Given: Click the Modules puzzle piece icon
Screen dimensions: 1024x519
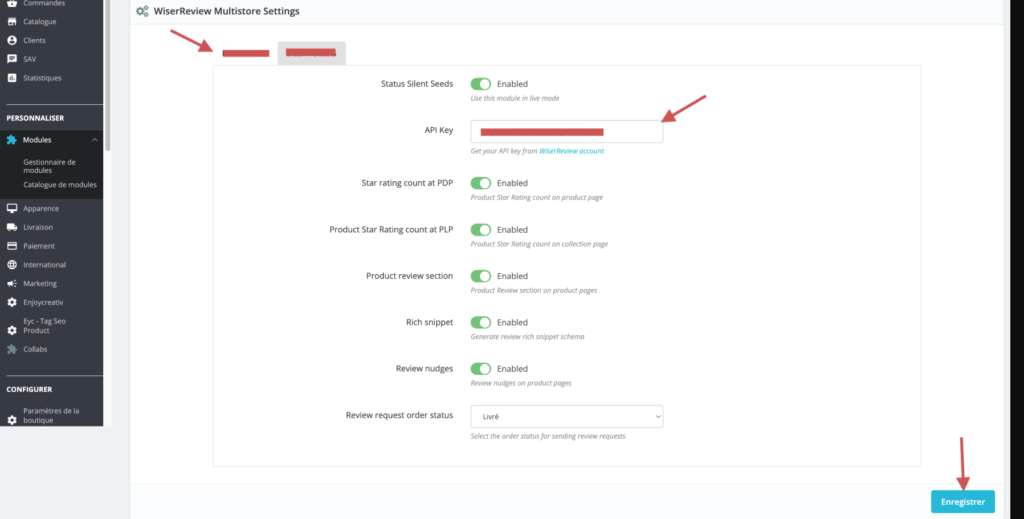Looking at the screenshot, I should point(12,140).
